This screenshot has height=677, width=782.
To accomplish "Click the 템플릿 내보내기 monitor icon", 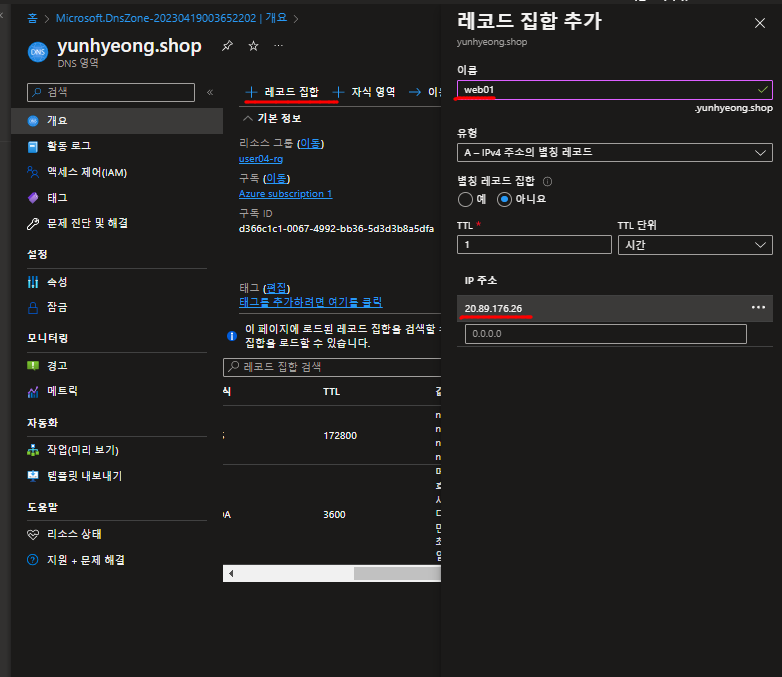I will (33, 476).
